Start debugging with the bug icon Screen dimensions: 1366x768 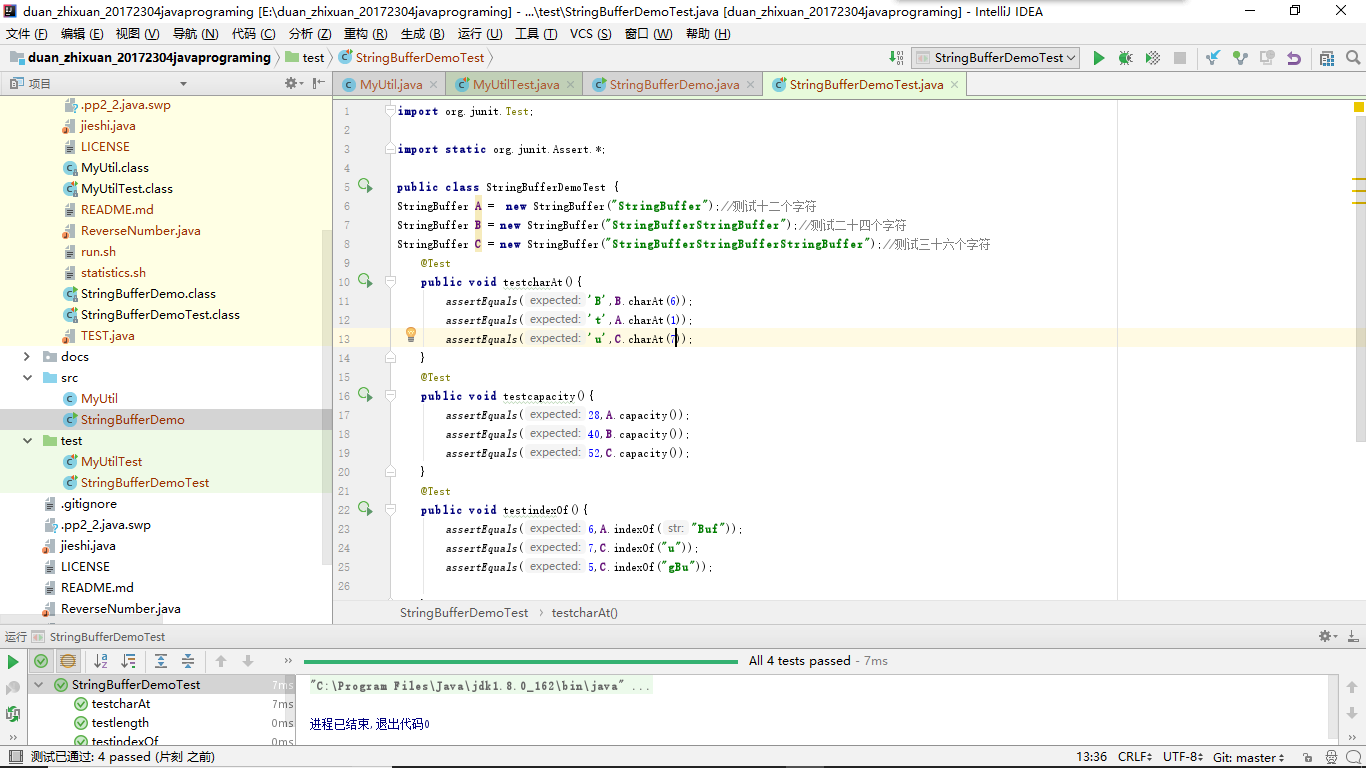click(x=1125, y=58)
